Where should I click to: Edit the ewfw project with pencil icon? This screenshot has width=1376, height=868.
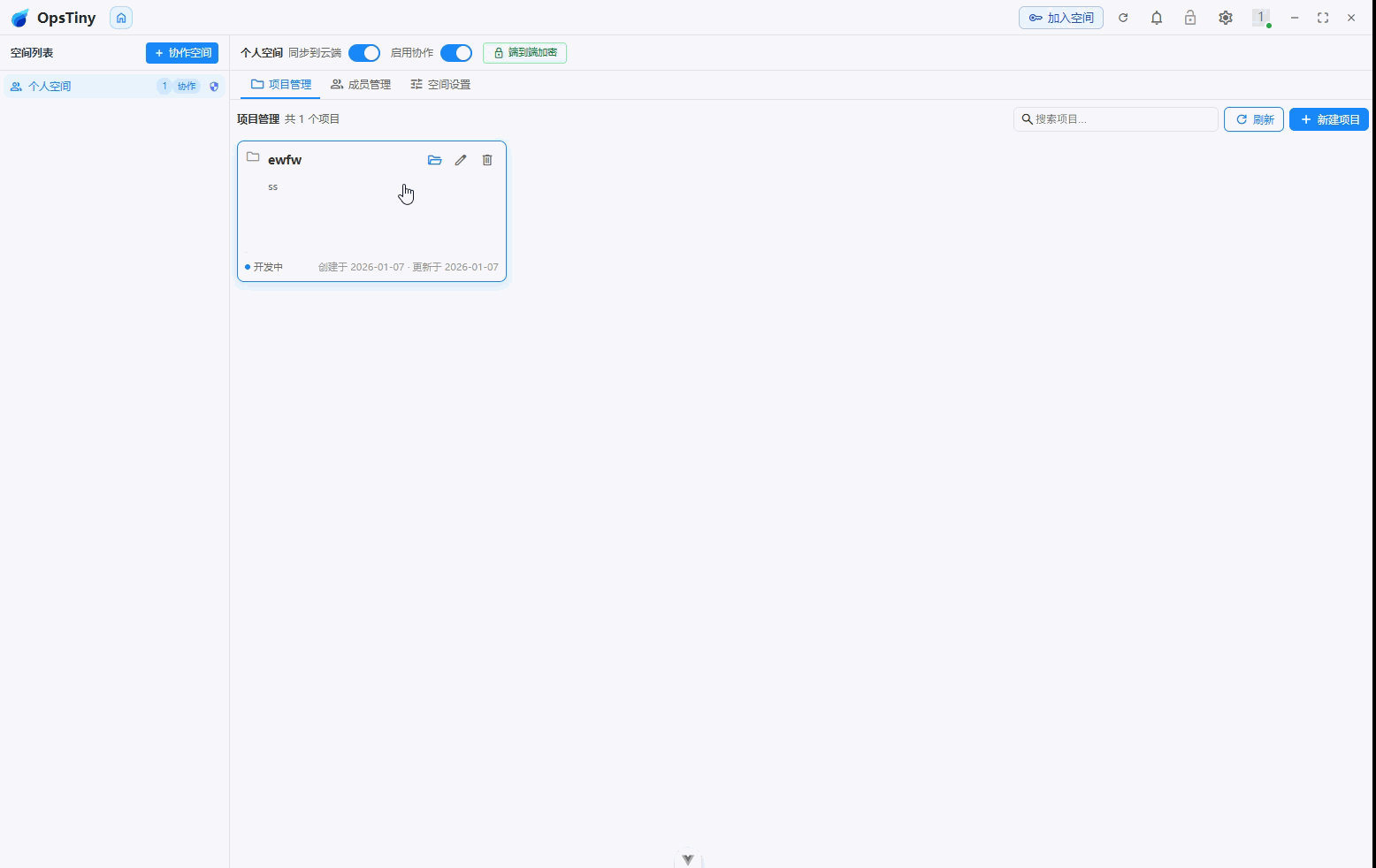(x=461, y=160)
